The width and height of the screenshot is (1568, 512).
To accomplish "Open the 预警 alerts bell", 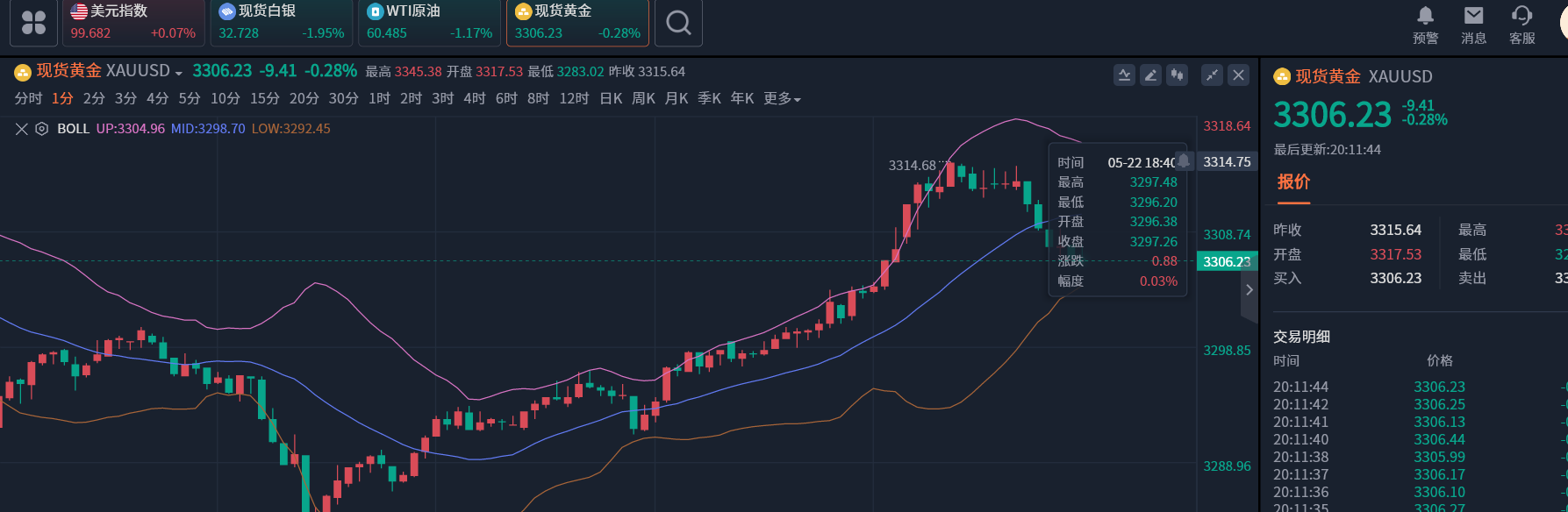I will coord(1425,24).
